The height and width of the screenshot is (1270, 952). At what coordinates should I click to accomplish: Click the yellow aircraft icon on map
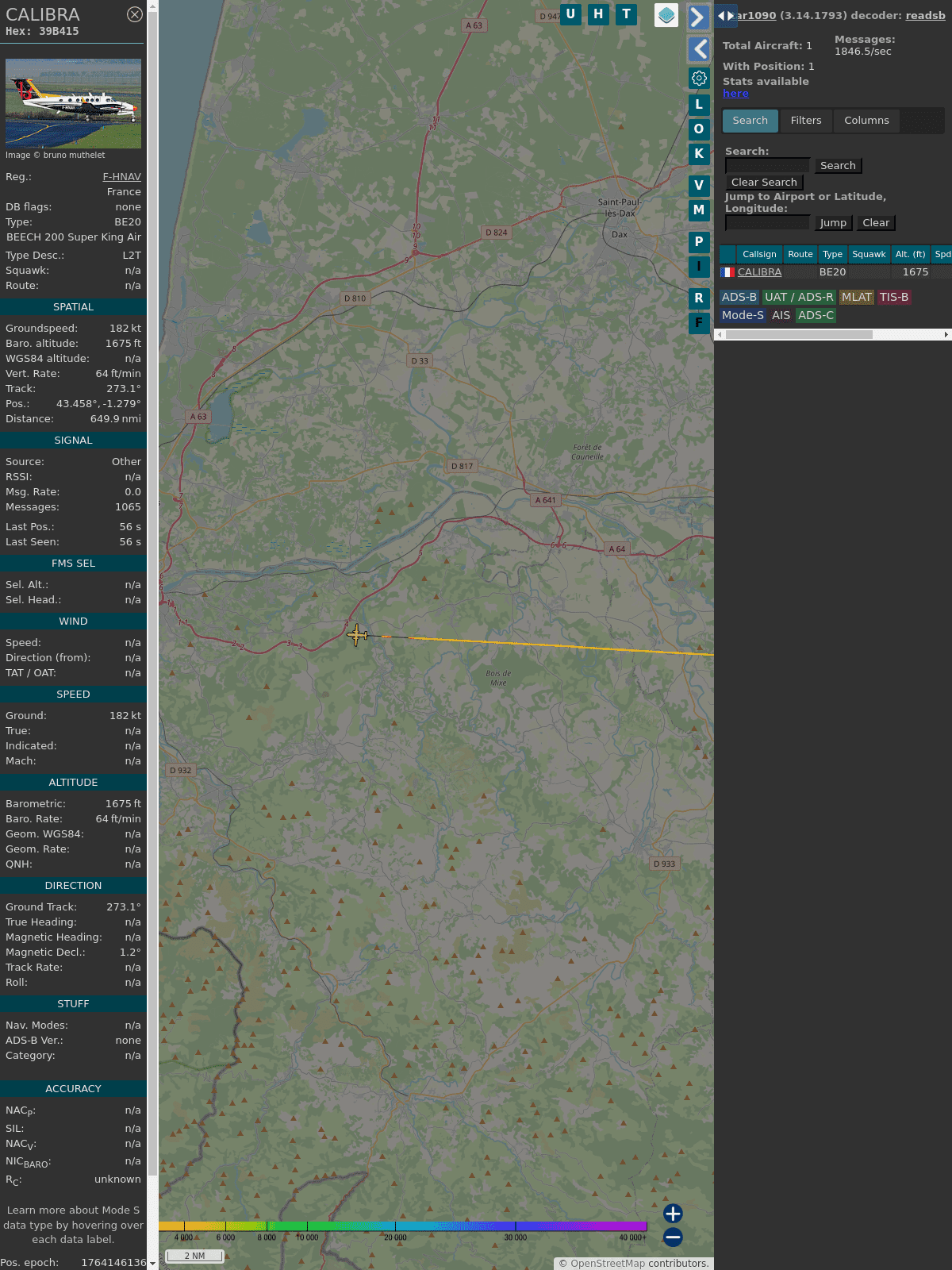(x=357, y=634)
